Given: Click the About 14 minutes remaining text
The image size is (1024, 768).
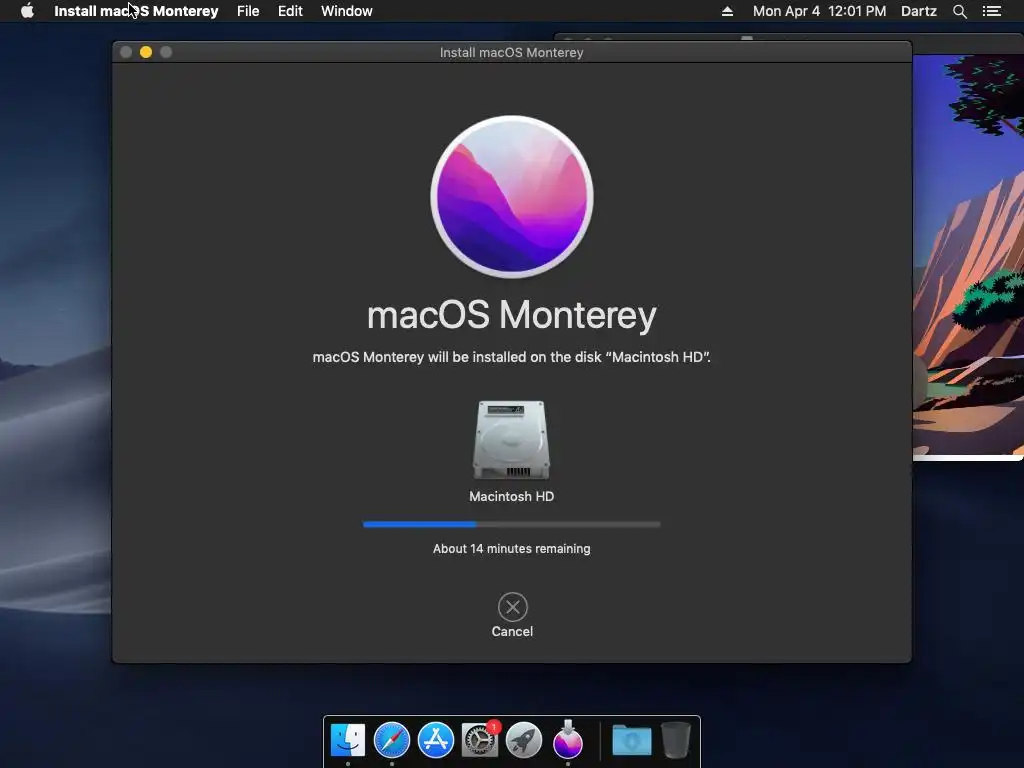Looking at the screenshot, I should click(511, 549).
